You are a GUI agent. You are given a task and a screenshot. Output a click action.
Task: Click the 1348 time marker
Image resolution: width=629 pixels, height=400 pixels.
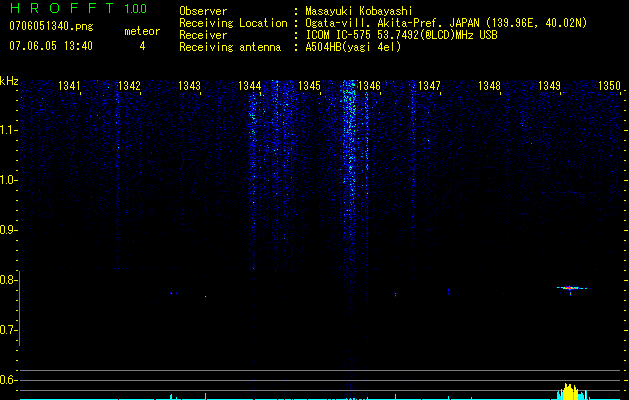coord(489,86)
